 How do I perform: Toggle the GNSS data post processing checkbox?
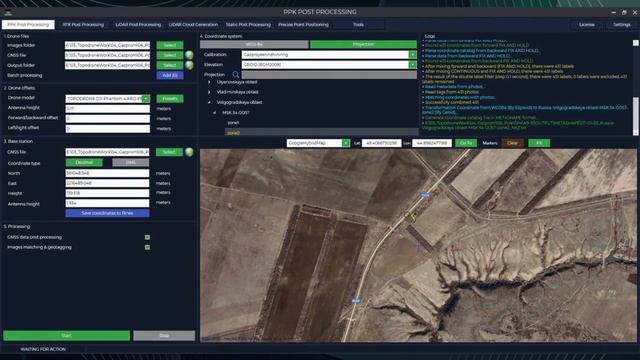(x=147, y=237)
